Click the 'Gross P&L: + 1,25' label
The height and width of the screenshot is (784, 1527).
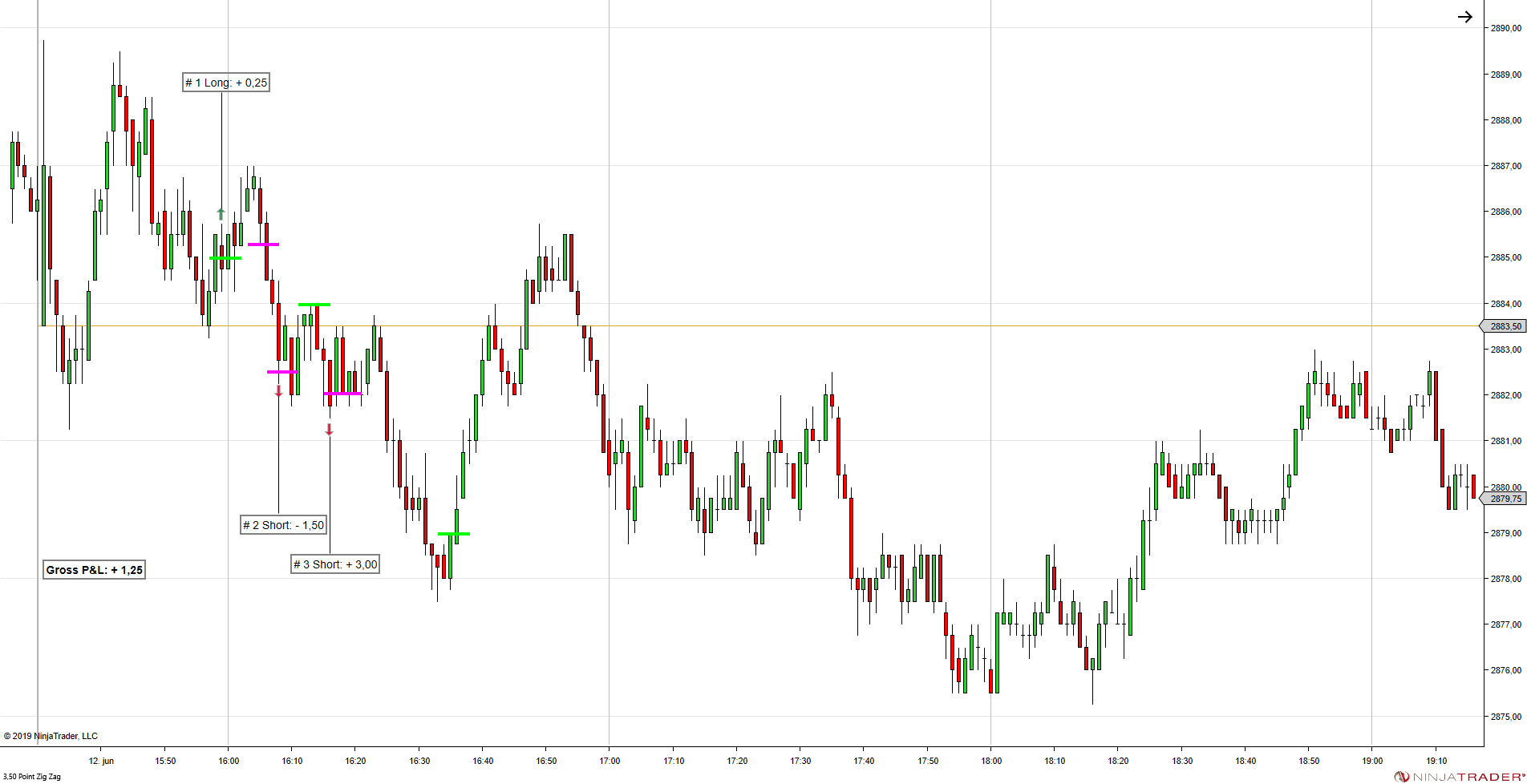tap(94, 570)
